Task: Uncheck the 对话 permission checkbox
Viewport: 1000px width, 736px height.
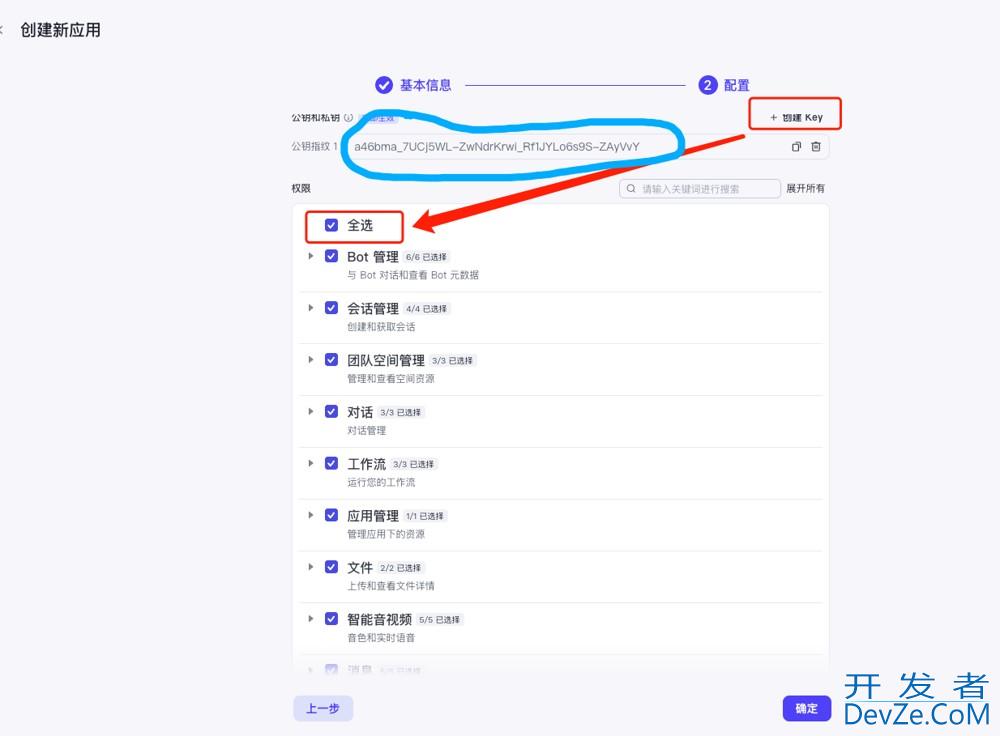Action: (331, 411)
